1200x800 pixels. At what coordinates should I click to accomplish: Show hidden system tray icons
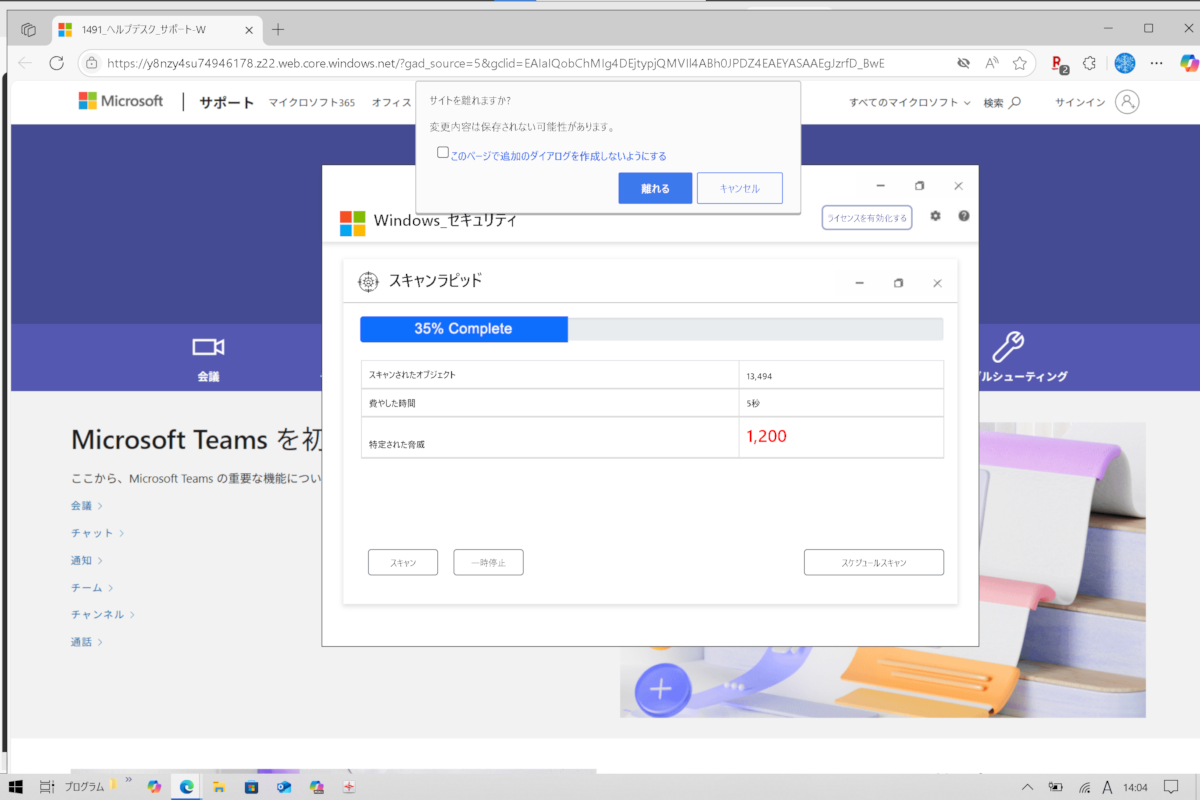click(1028, 787)
